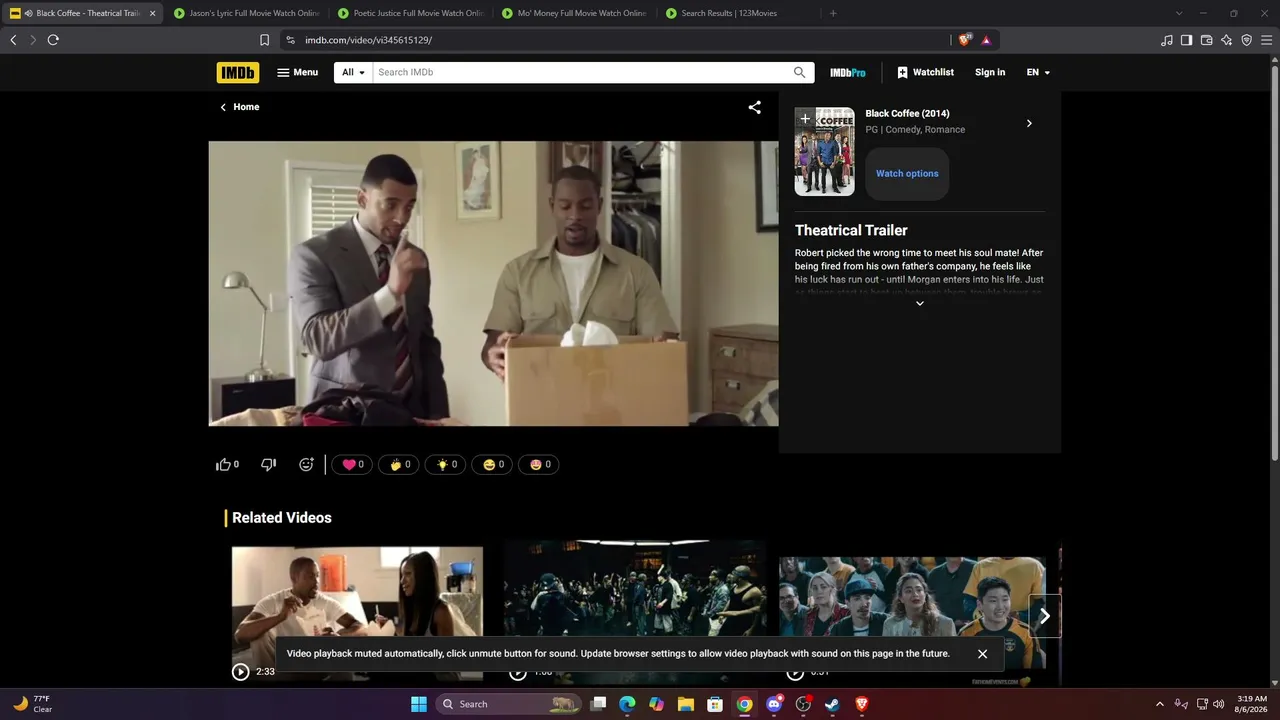Open the tab search dropdown arrow
The width and height of the screenshot is (1280, 720).
(x=1179, y=13)
